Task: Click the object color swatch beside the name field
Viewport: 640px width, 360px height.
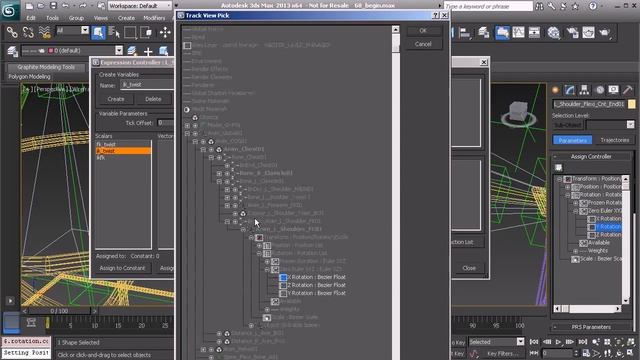Action: point(631,104)
